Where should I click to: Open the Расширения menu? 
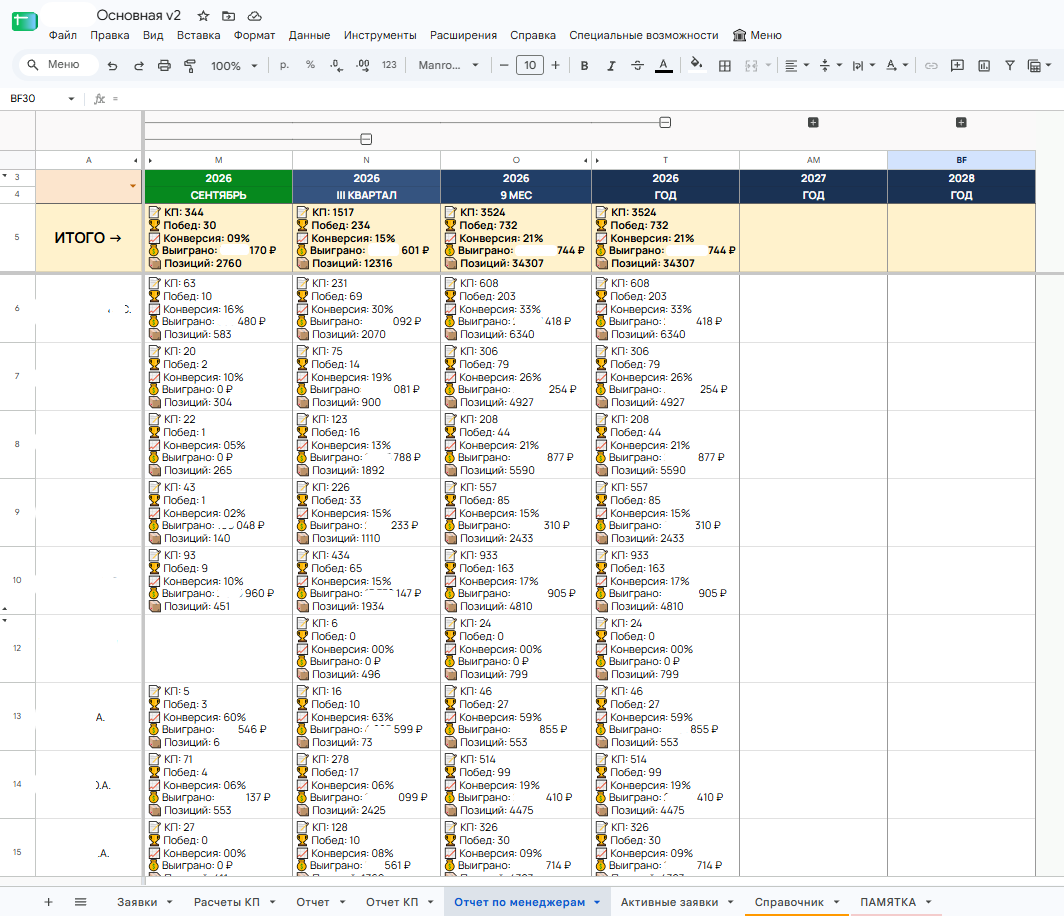click(x=463, y=35)
